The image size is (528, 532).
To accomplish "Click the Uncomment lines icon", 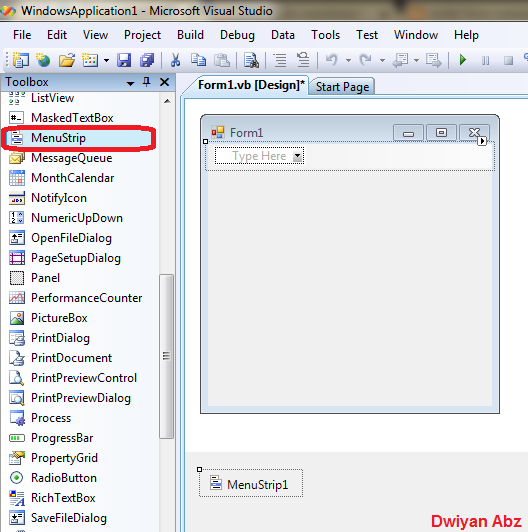I will (x=303, y=60).
